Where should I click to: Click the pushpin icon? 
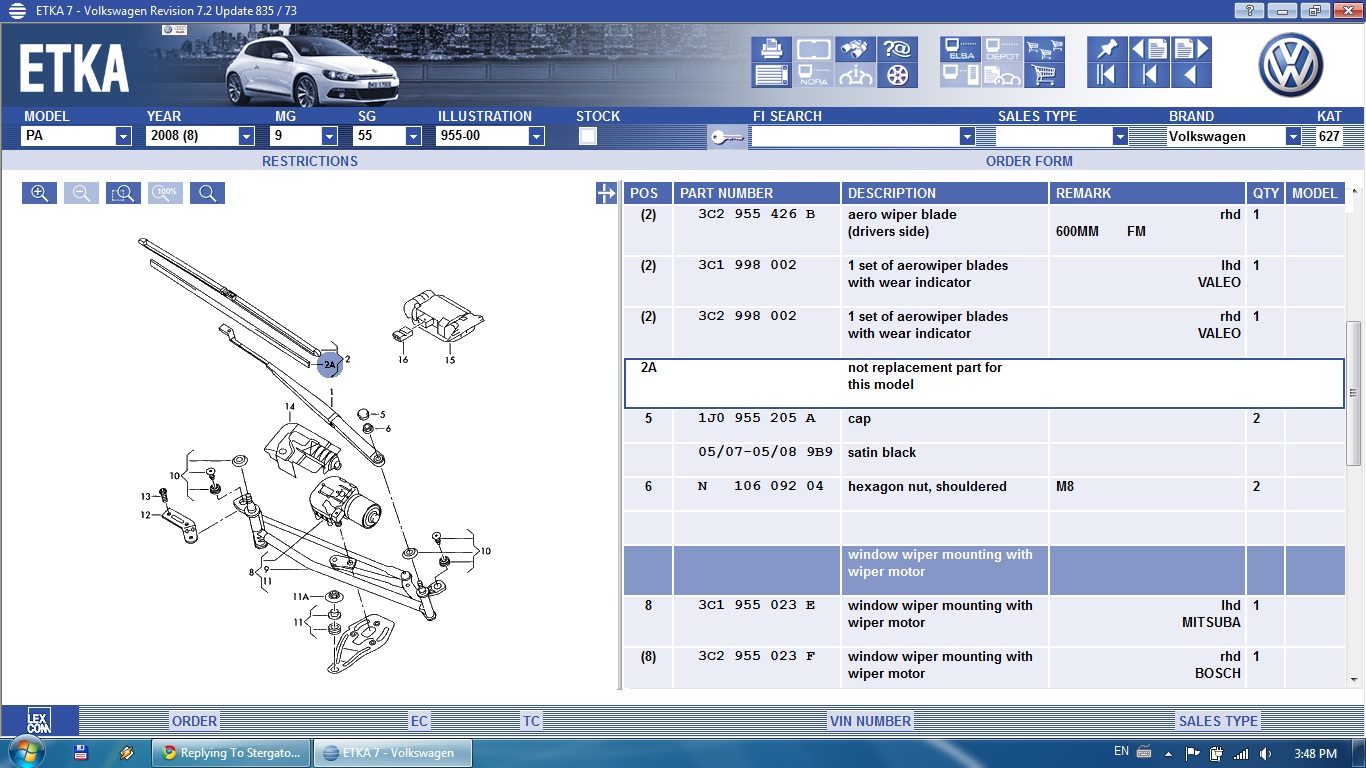click(x=1107, y=49)
